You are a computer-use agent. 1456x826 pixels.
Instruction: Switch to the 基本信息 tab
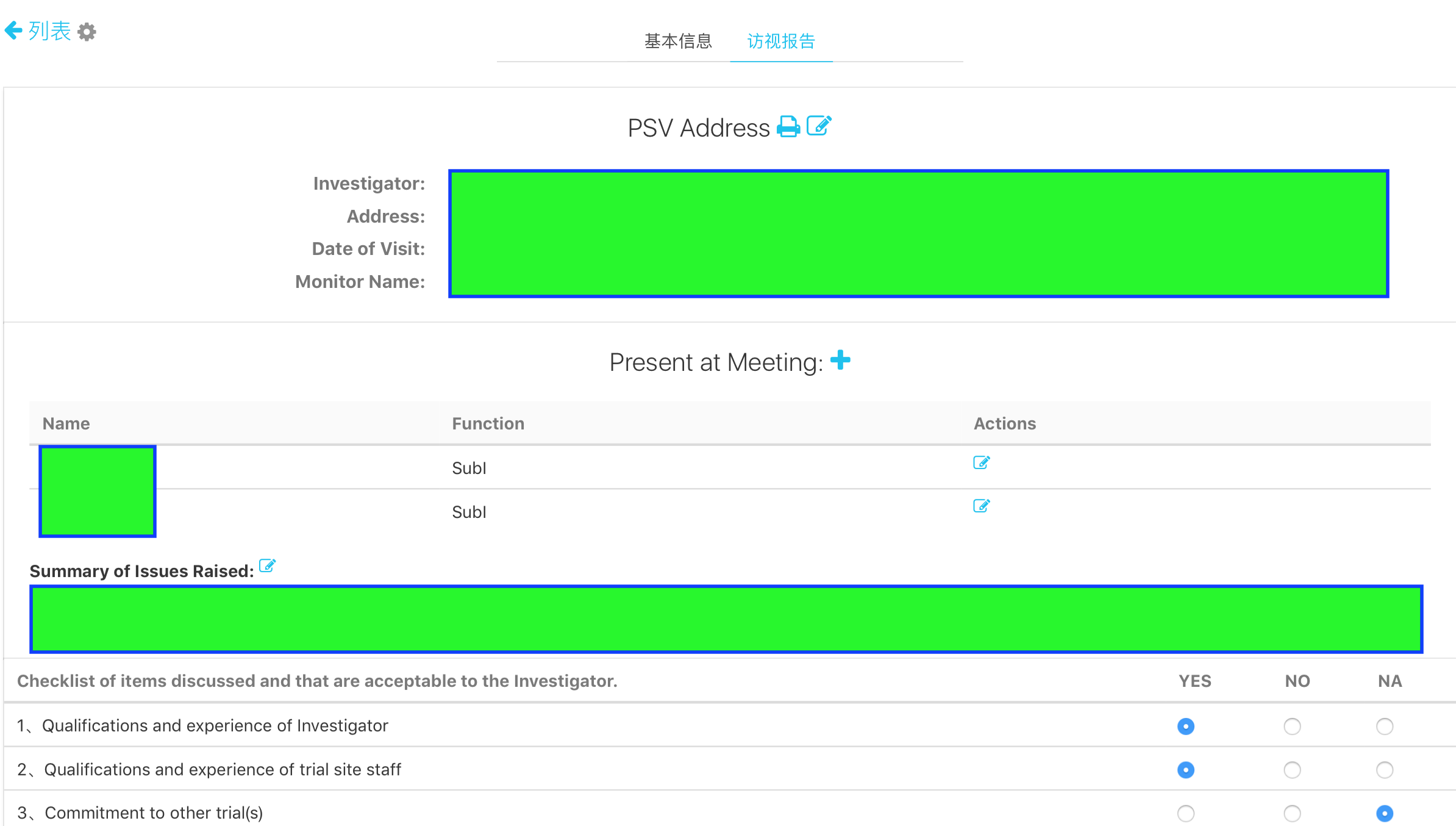pos(678,41)
